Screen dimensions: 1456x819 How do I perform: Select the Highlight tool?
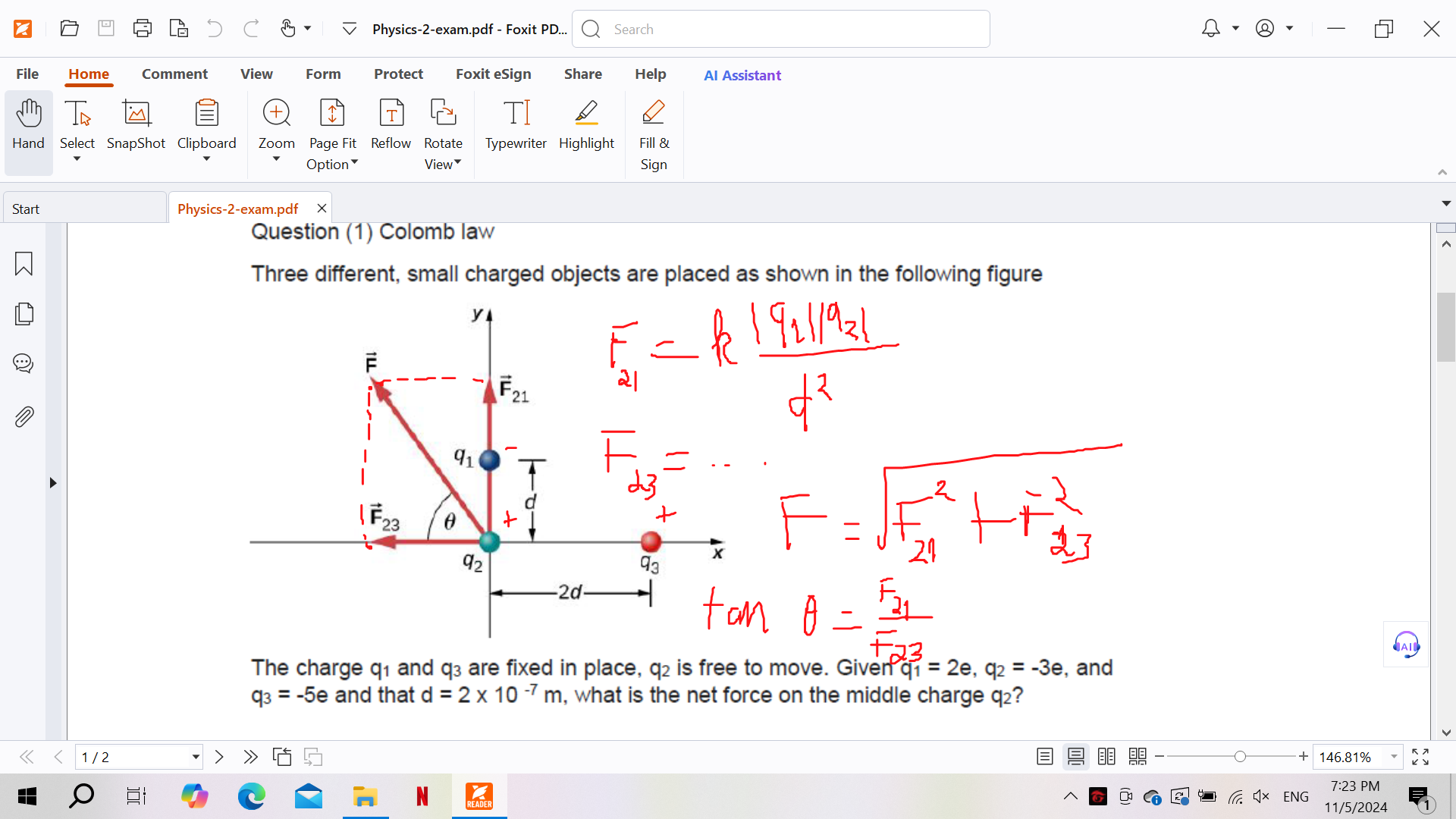586,125
